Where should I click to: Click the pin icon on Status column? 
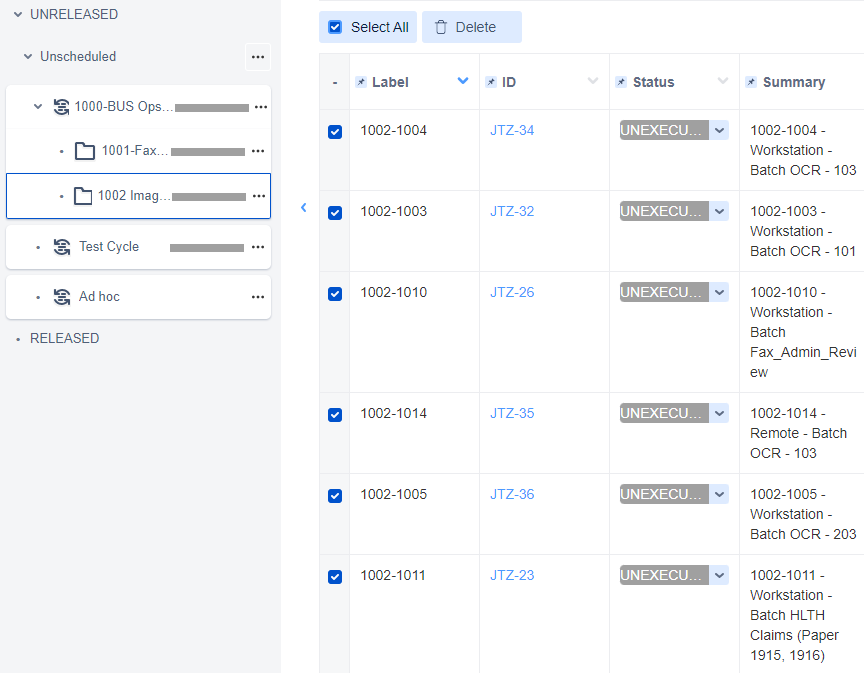621,82
